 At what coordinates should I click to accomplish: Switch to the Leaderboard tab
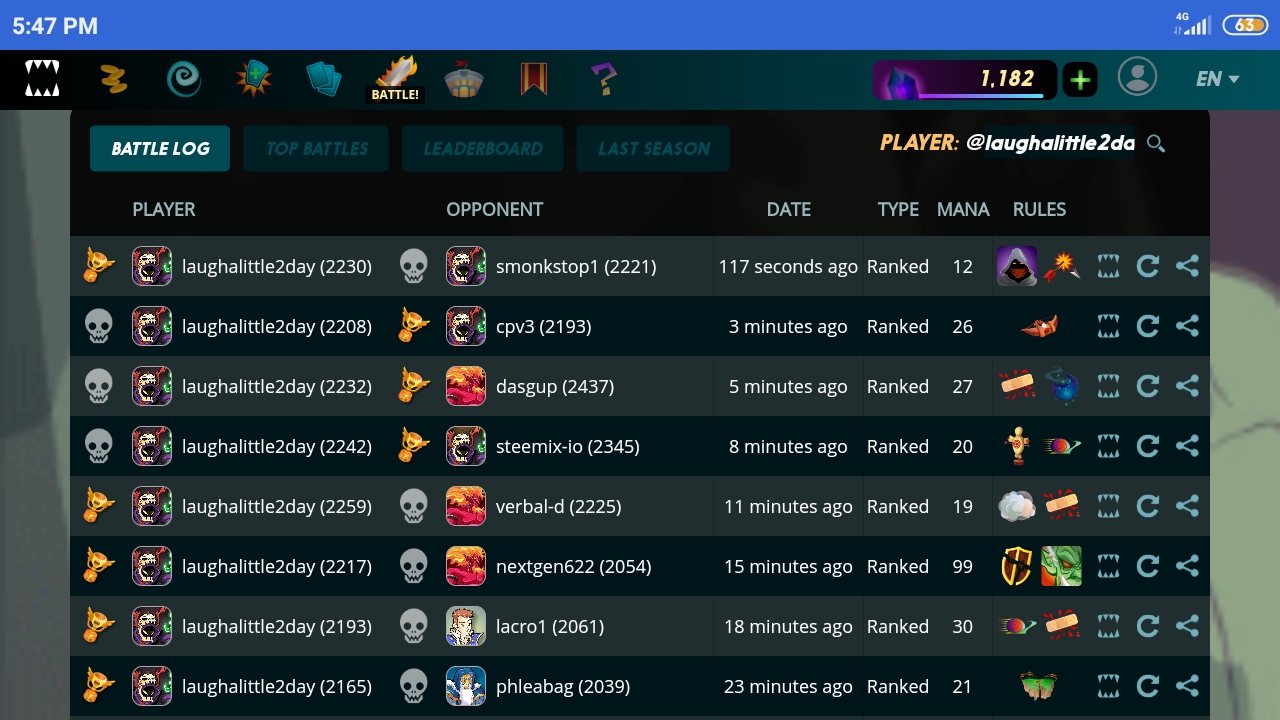point(482,148)
